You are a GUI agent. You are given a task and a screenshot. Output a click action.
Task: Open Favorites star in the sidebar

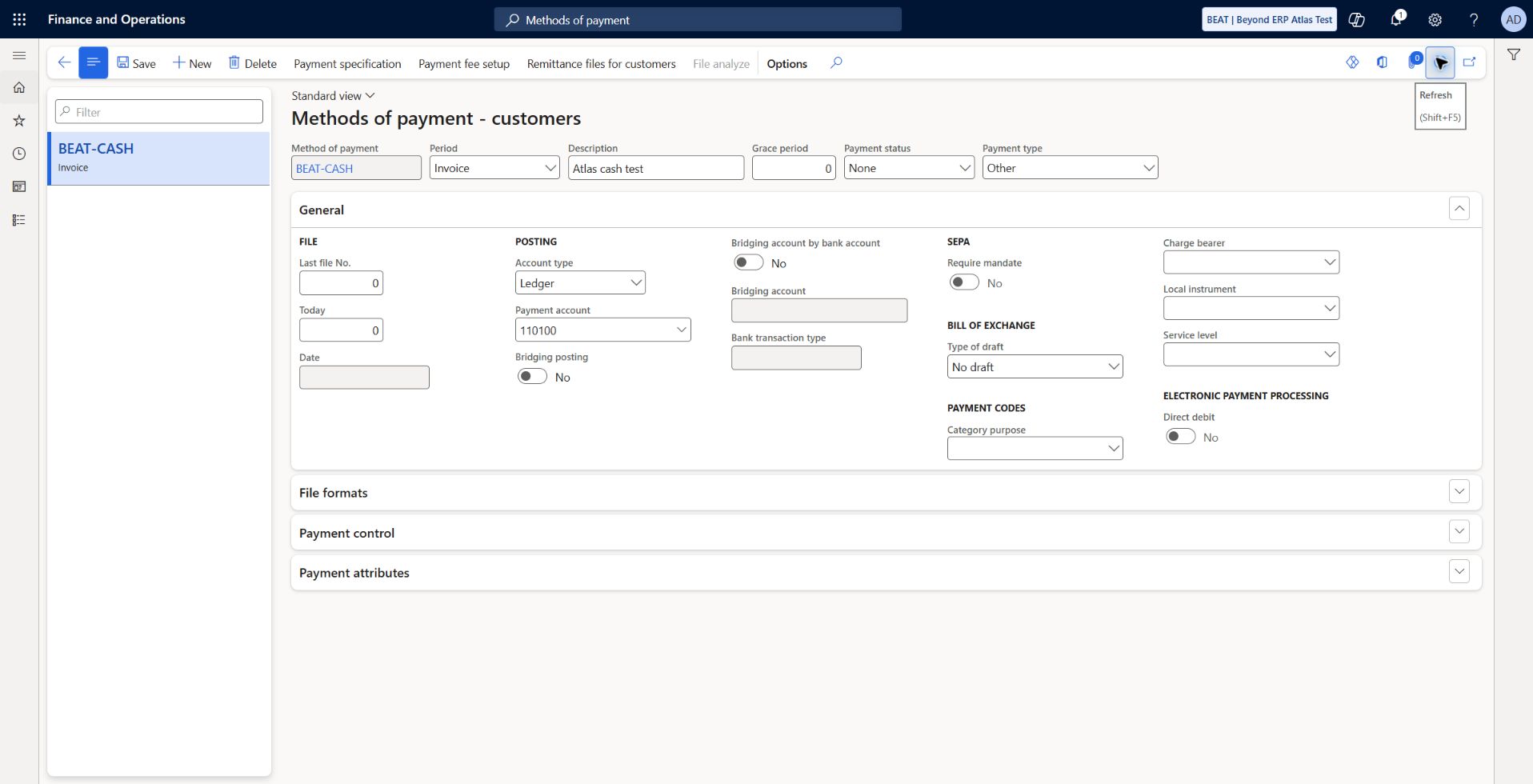(19, 121)
